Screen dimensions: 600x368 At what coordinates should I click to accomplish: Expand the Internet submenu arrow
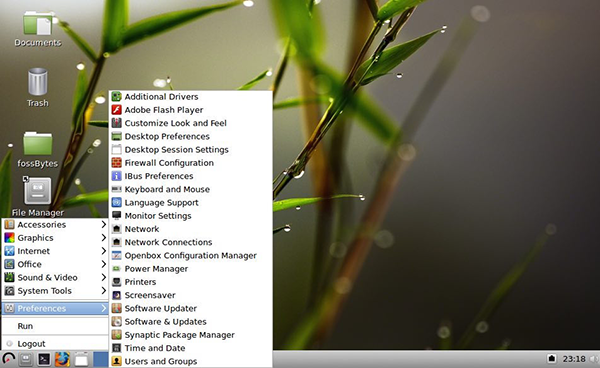point(103,251)
